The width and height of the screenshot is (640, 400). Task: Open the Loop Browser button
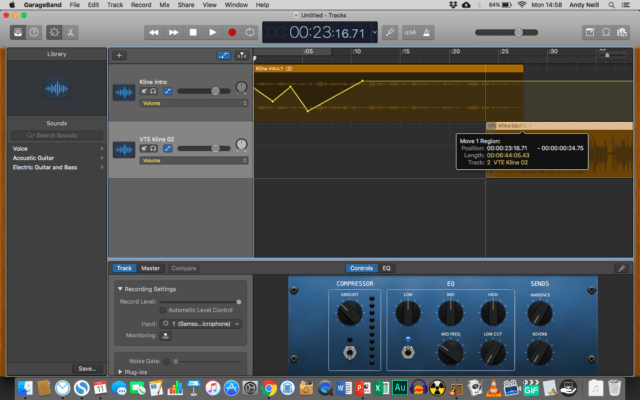(606, 32)
